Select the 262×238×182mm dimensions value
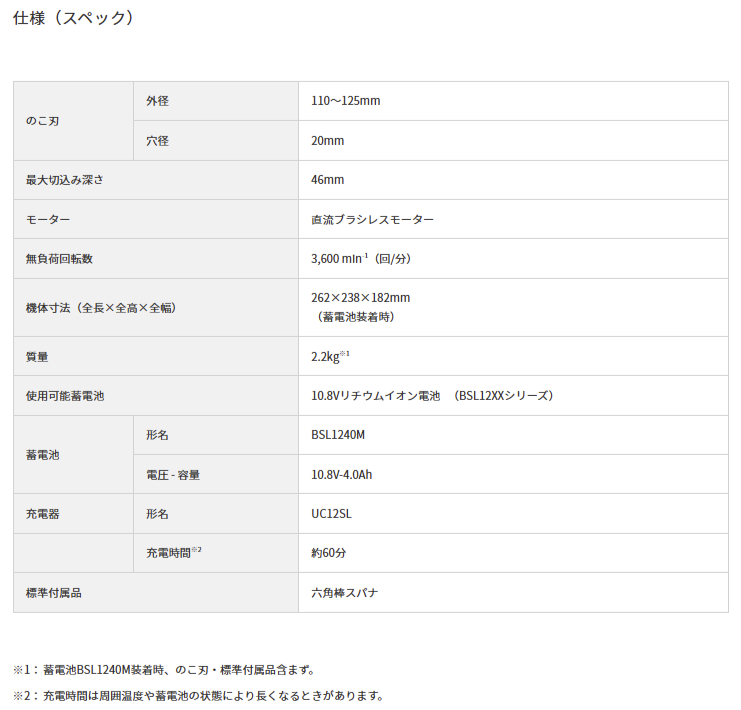Screen dimensions: 741x710 pyautogui.click(x=361, y=298)
